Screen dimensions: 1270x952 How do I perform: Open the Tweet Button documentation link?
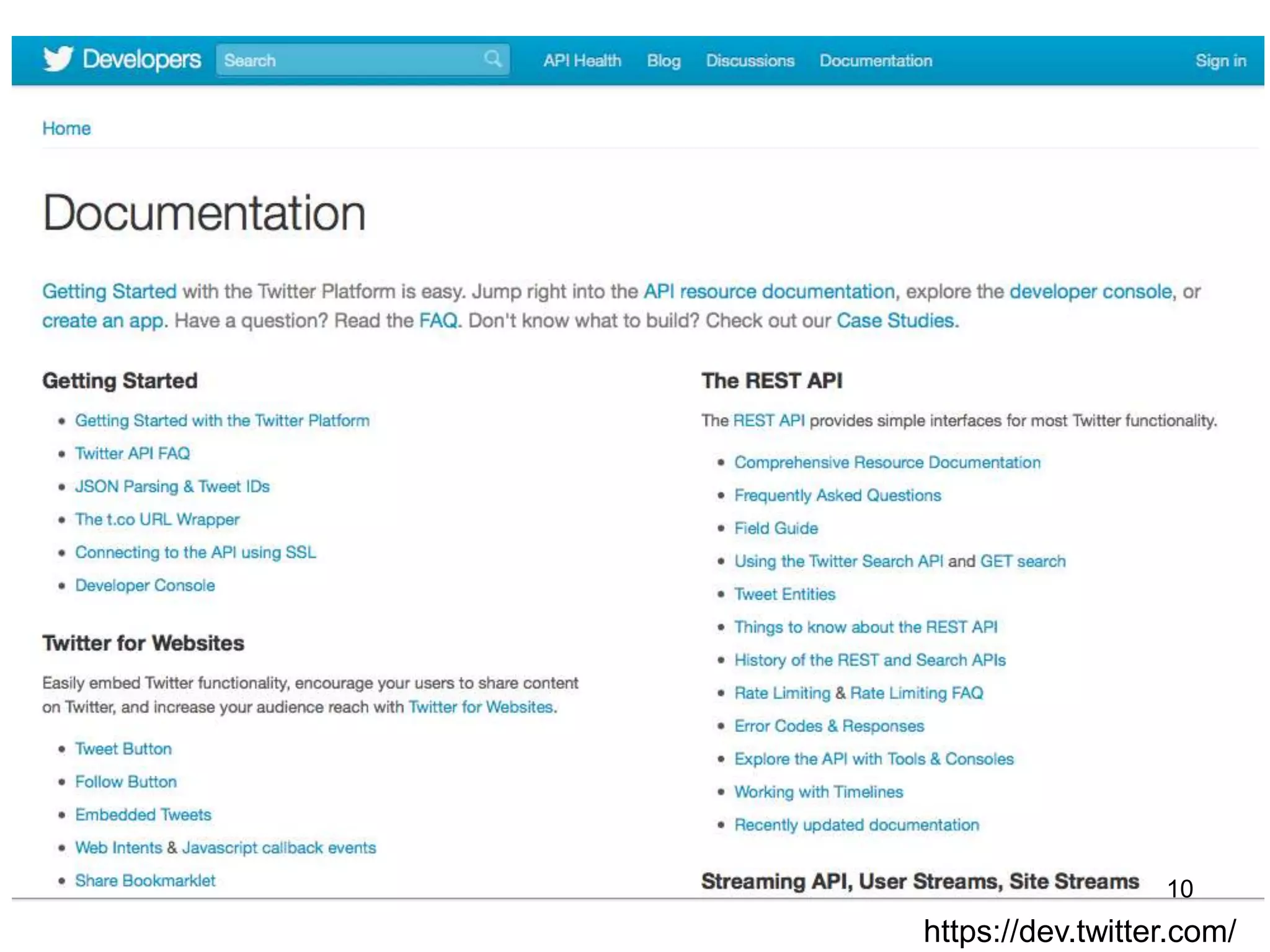[123, 749]
